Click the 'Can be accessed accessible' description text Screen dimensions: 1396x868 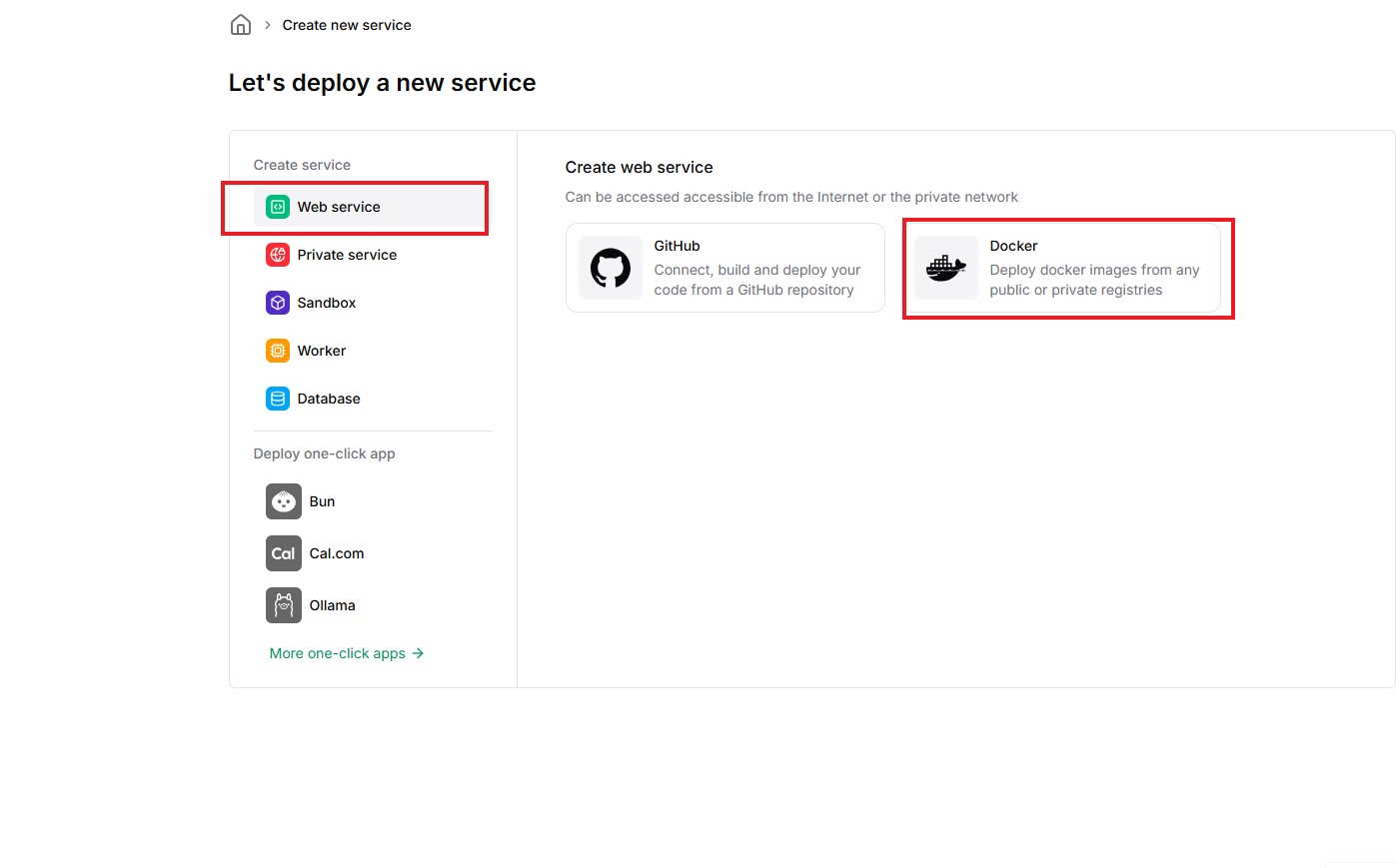pyautogui.click(x=791, y=197)
